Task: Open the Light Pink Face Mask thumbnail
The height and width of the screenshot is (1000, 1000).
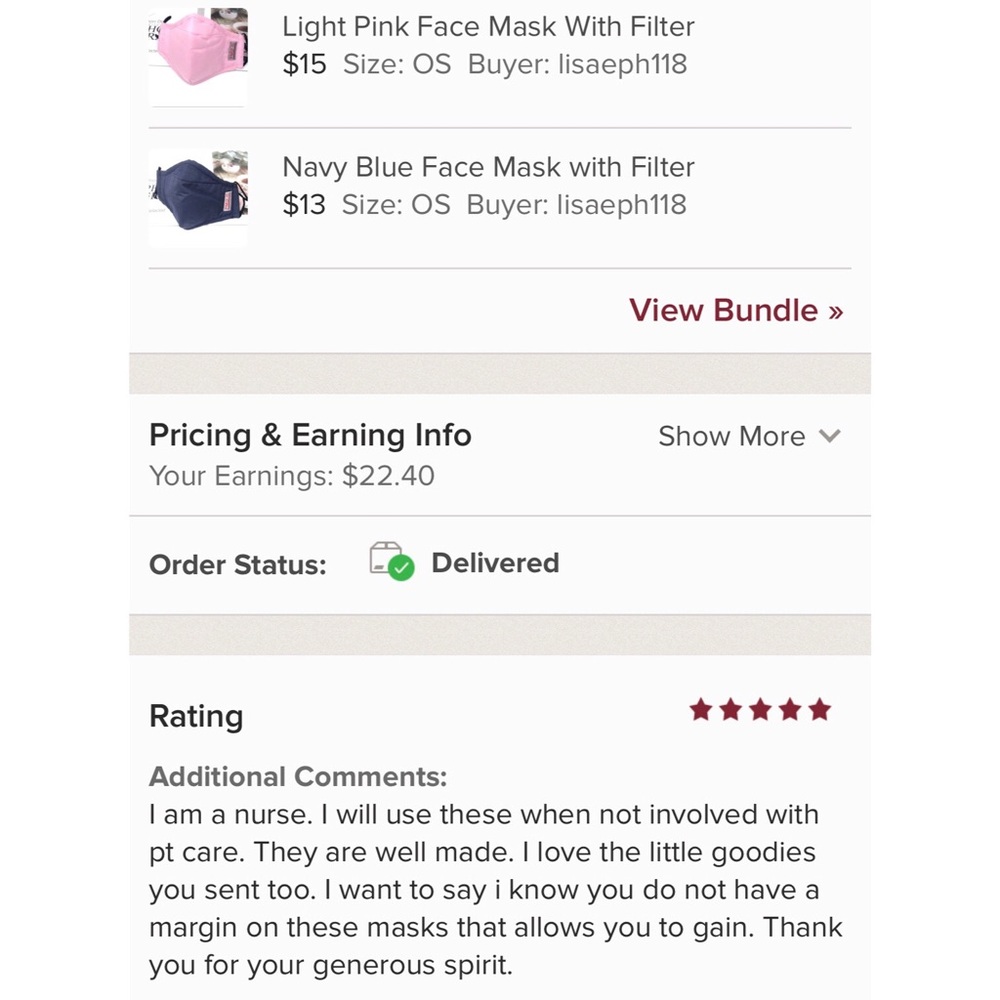Action: click(198, 55)
